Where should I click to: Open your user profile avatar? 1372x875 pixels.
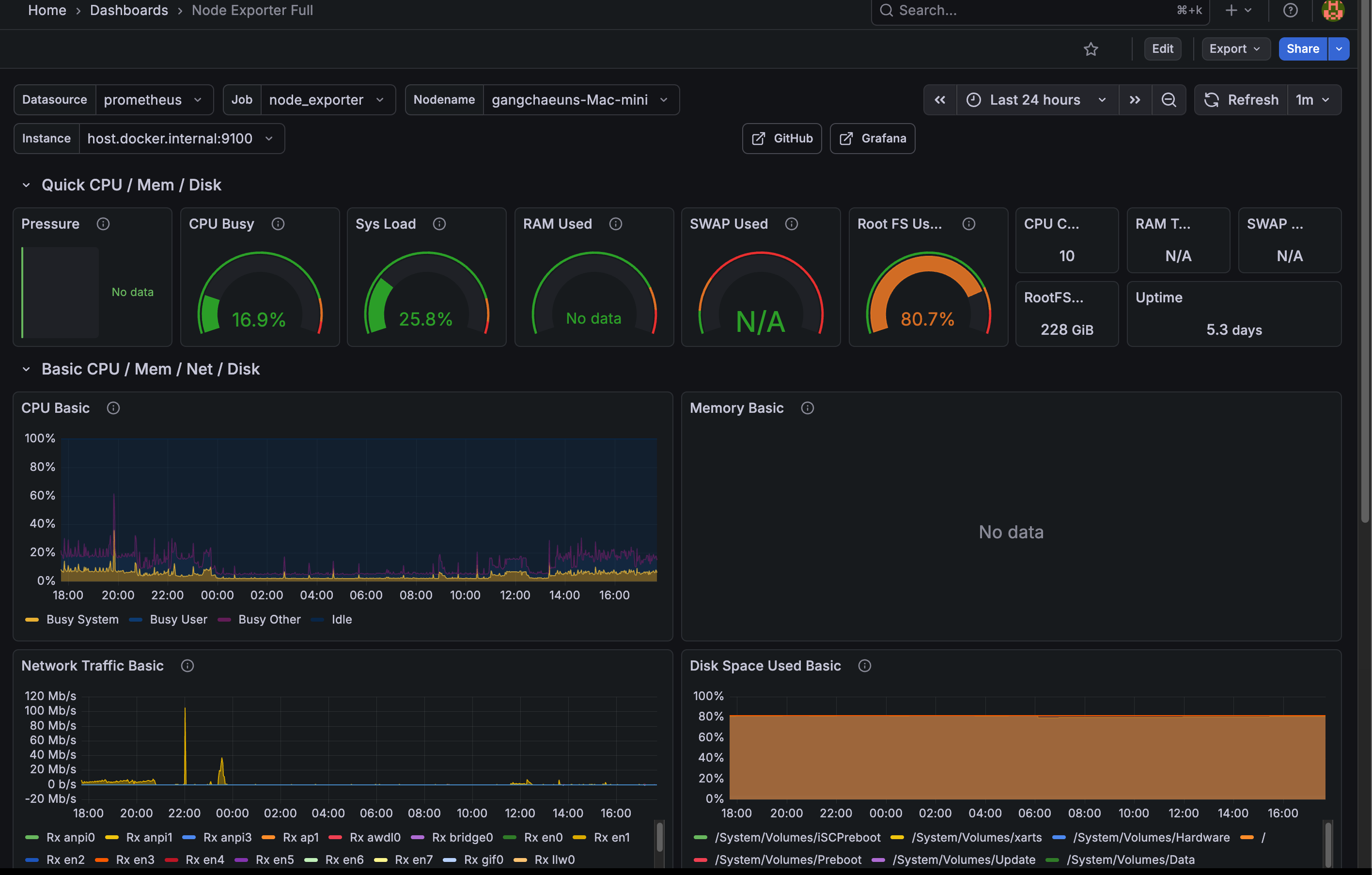click(x=1333, y=10)
